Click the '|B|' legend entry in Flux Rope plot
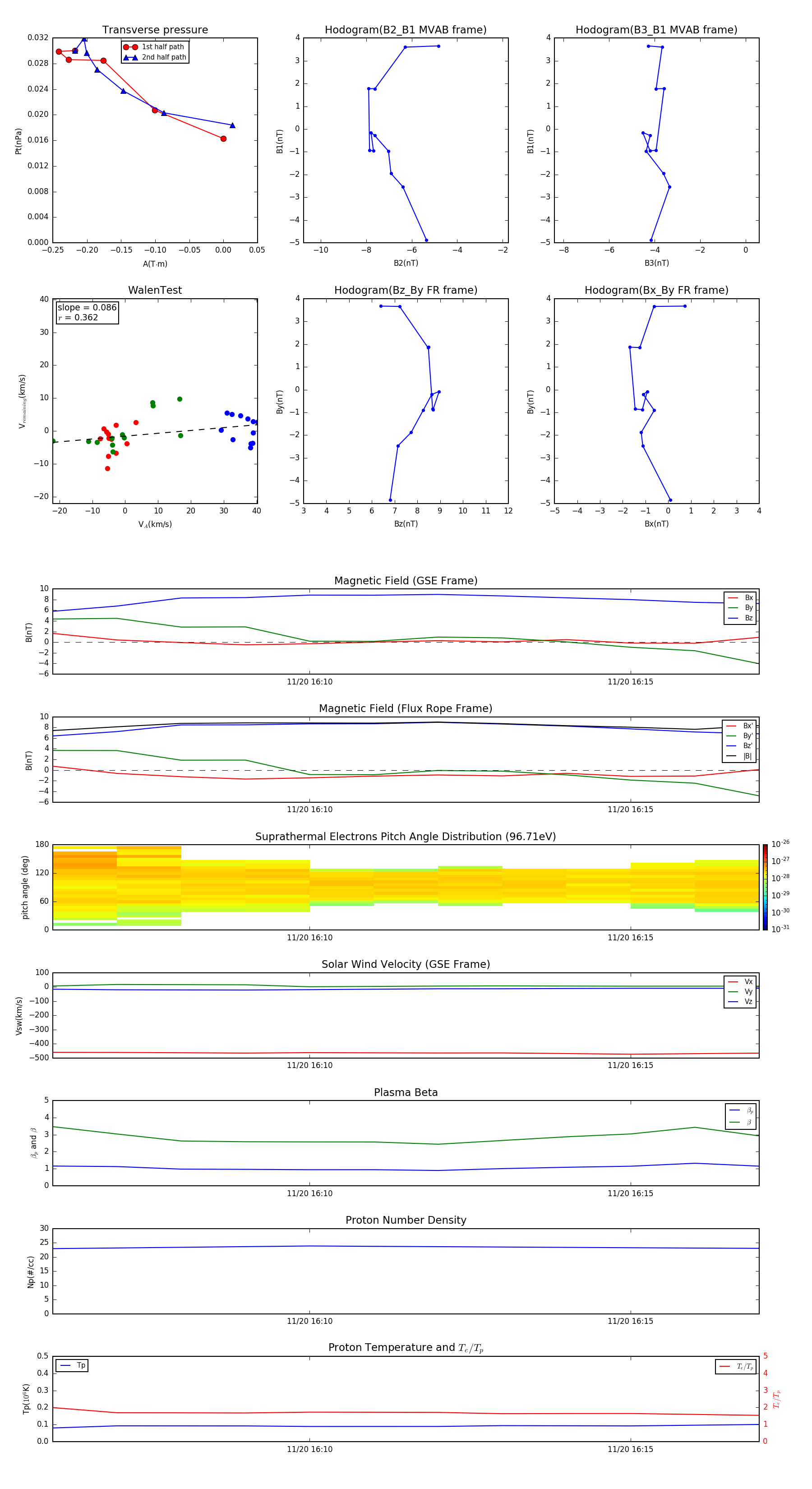The height and width of the screenshot is (1489, 812). click(x=739, y=756)
